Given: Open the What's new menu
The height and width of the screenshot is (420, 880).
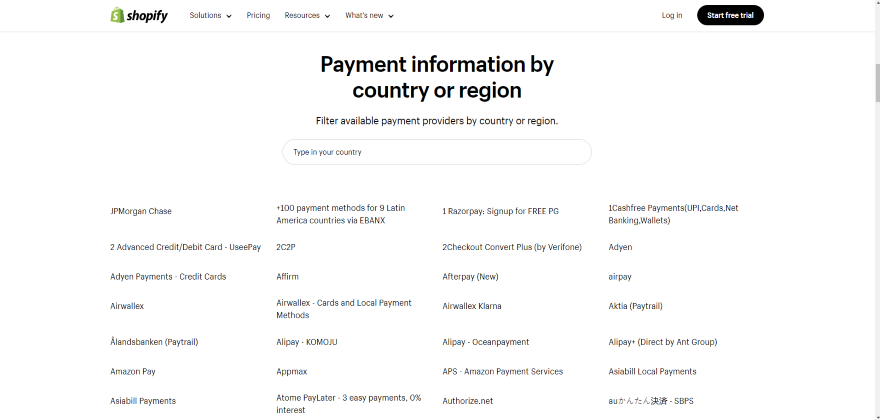Looking at the screenshot, I should 369,16.
